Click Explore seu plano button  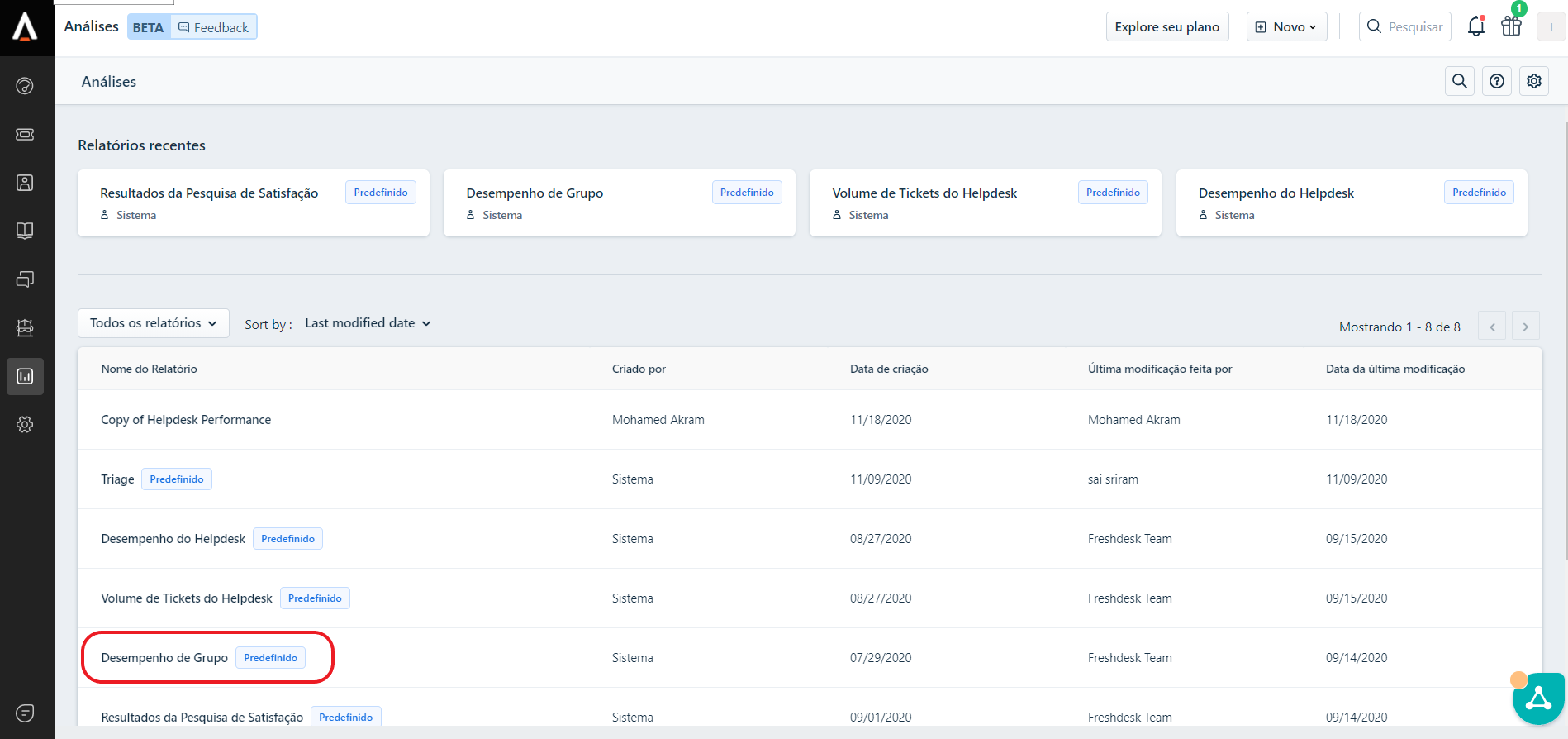1166,26
